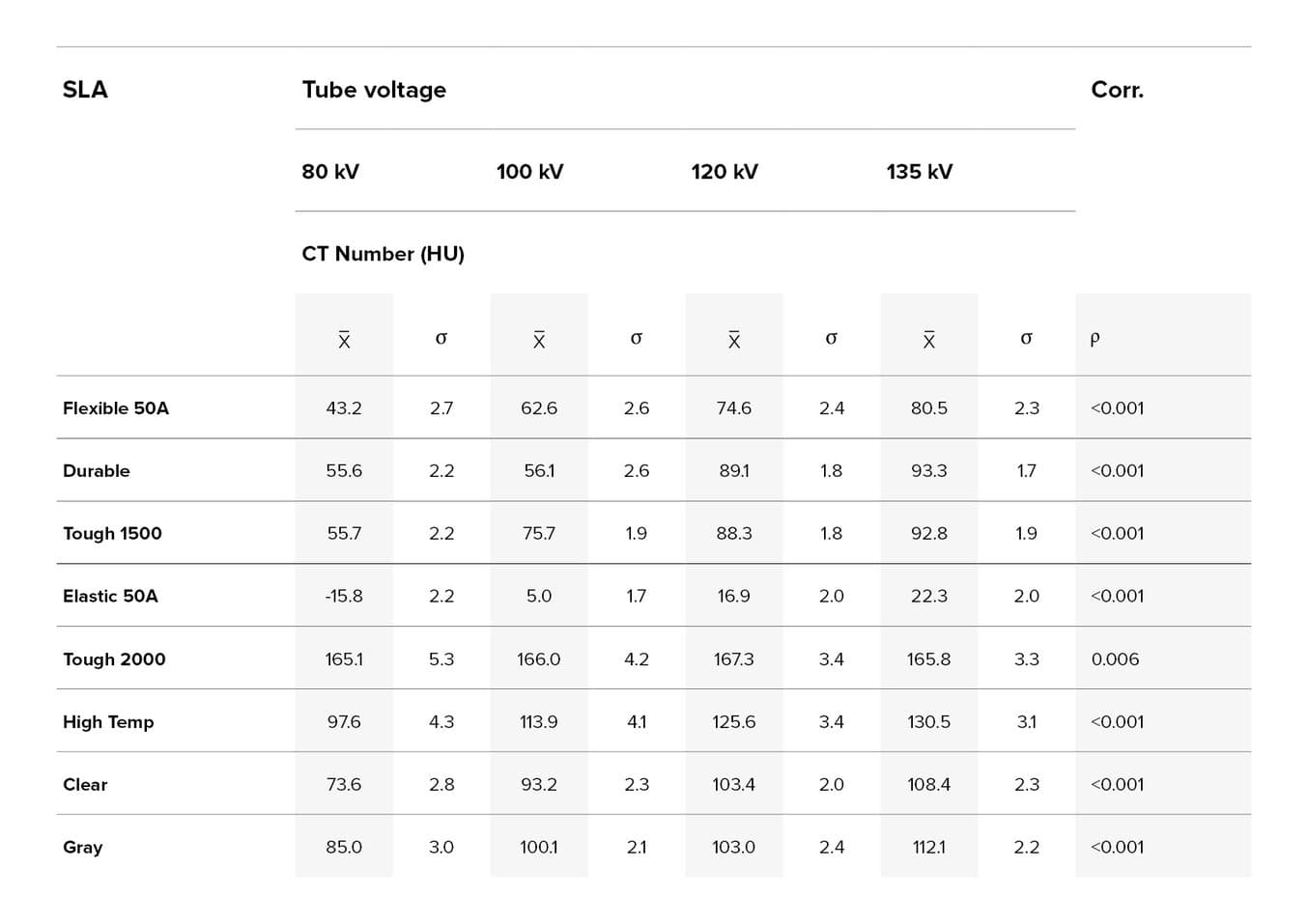Click the ρ symbol column header
1308x924 pixels.
(1095, 339)
